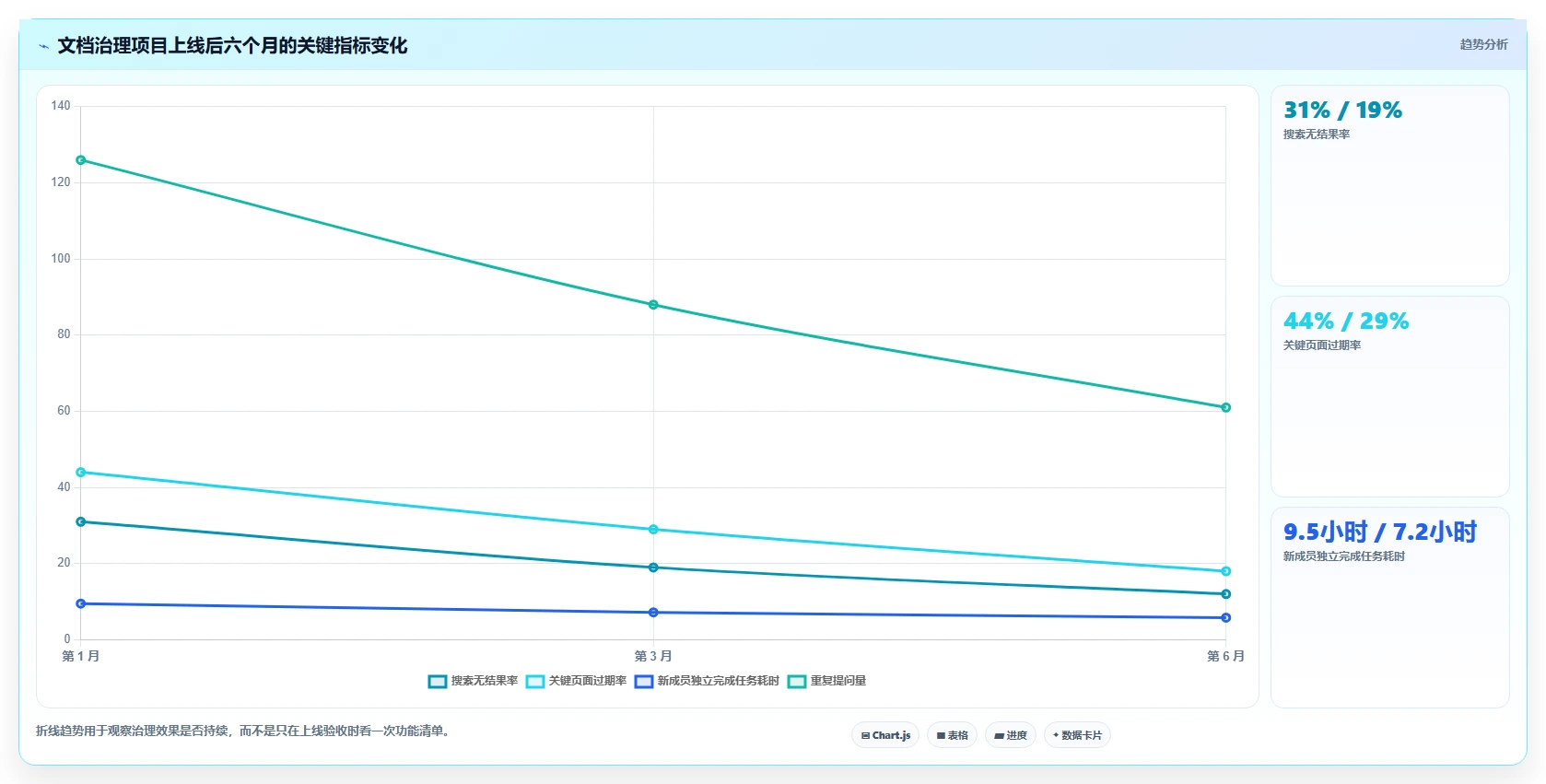Image resolution: width=1546 pixels, height=784 pixels.
Task: Click the 40 y-axis tick label
Action: coord(64,487)
